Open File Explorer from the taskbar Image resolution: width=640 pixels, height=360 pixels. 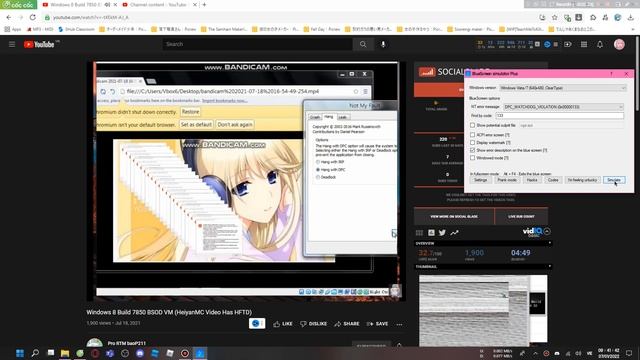pyautogui.click(x=65, y=353)
